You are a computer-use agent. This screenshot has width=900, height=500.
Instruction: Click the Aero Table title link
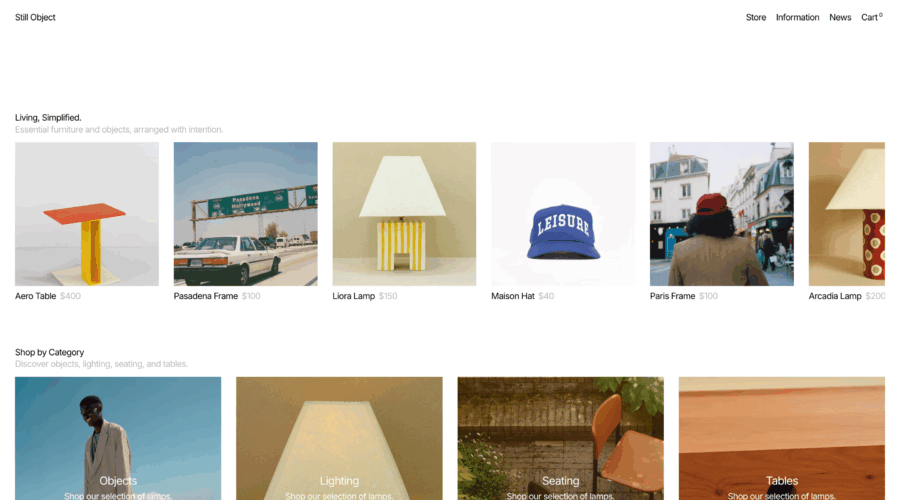pyautogui.click(x=36, y=296)
